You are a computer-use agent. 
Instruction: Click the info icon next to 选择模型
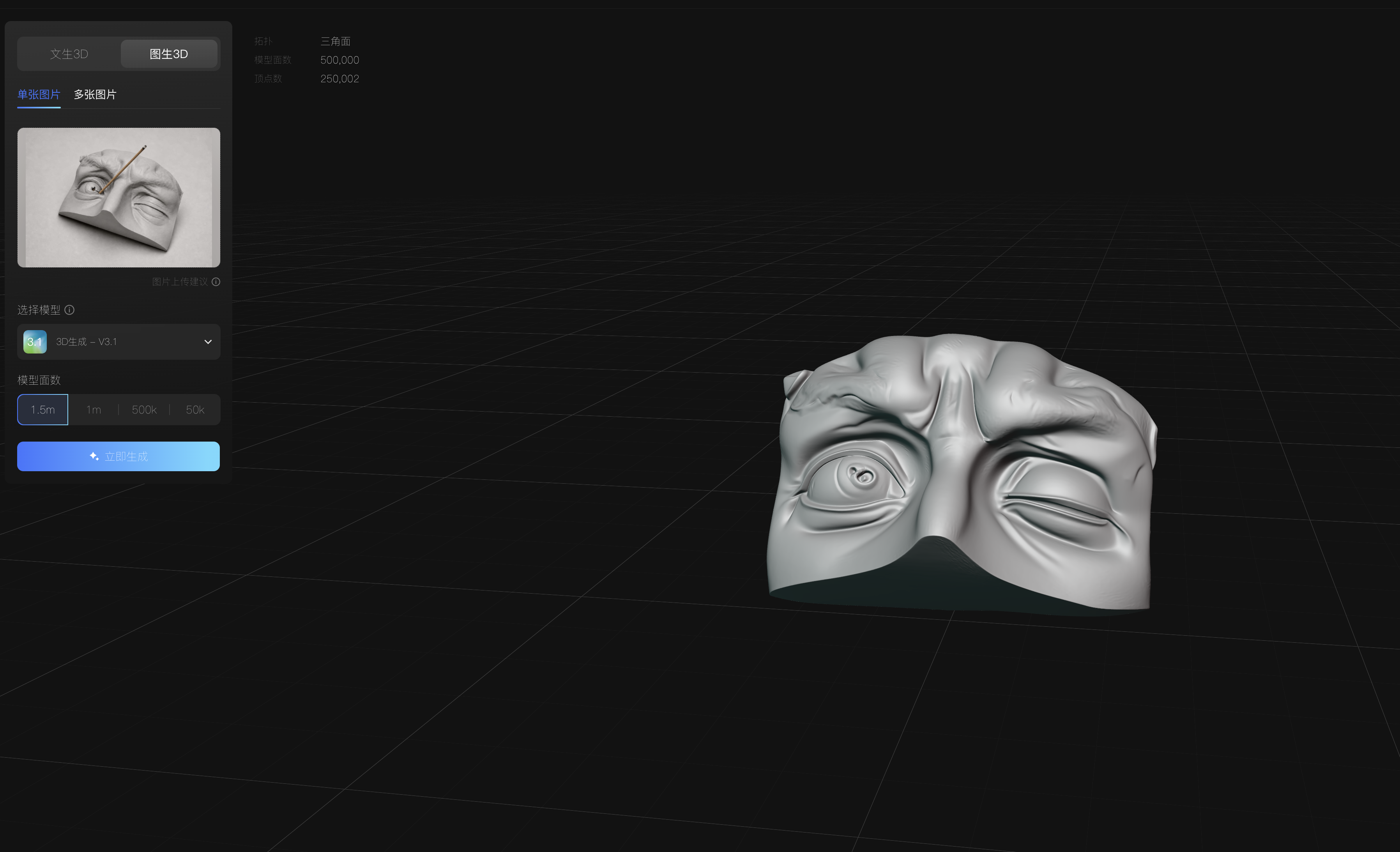click(x=69, y=309)
